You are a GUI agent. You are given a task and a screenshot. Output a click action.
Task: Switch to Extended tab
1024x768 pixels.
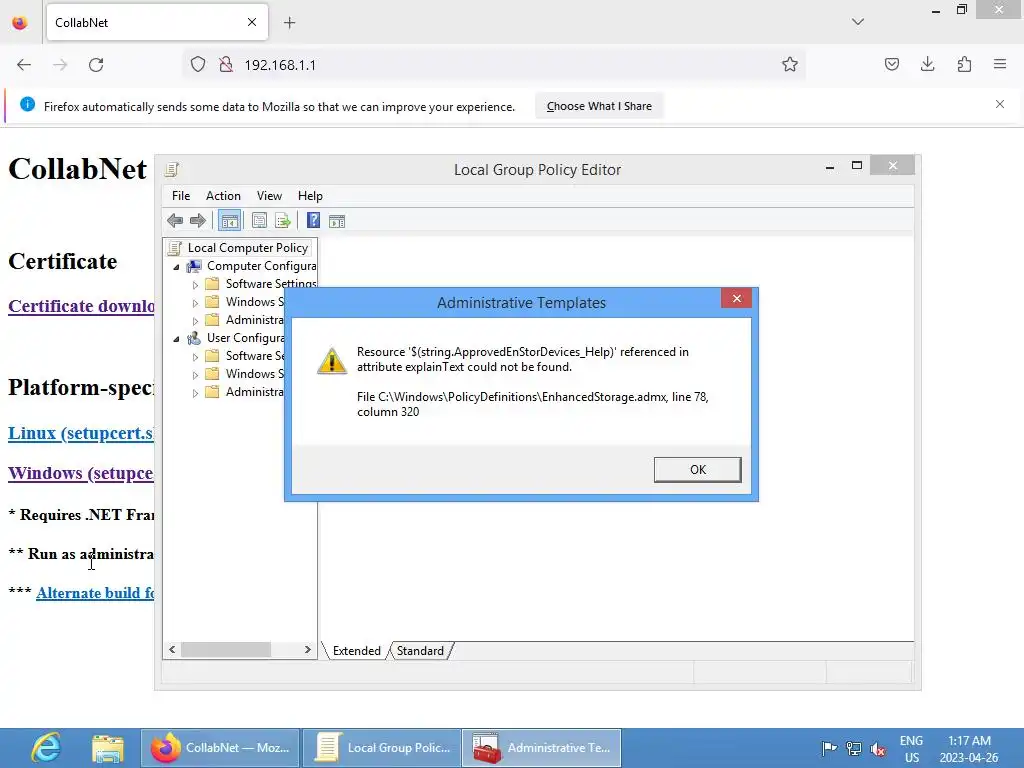coord(357,650)
